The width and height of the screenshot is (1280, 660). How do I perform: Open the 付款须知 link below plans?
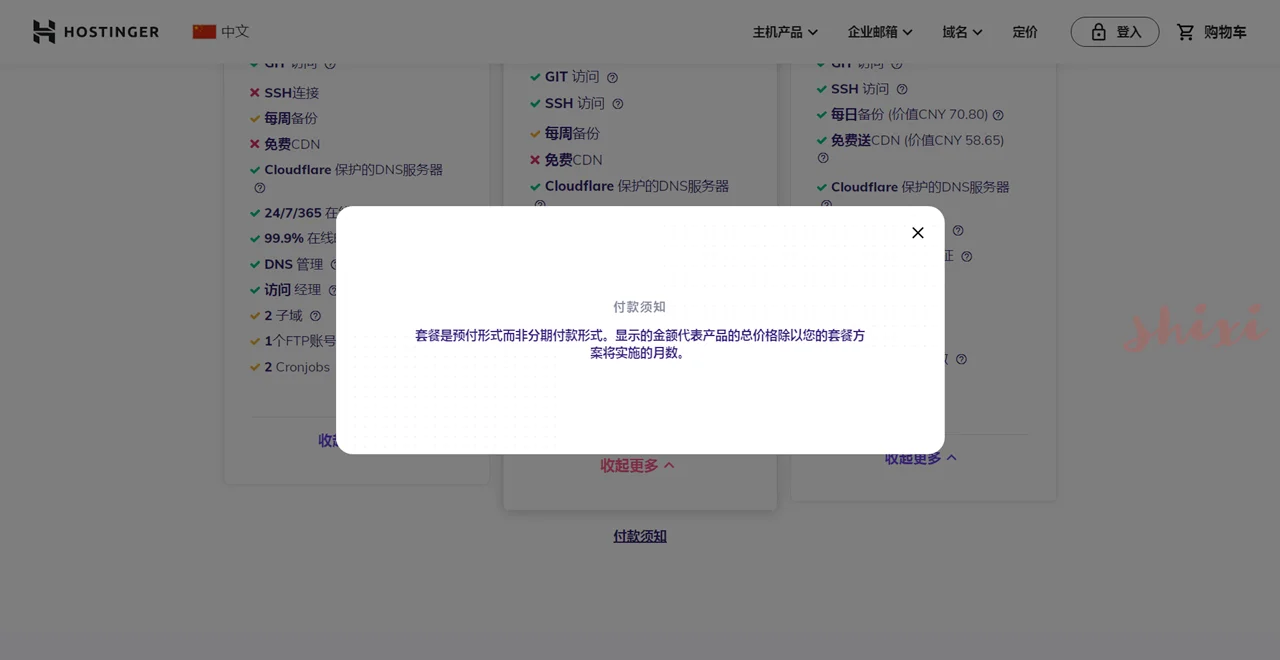click(640, 536)
